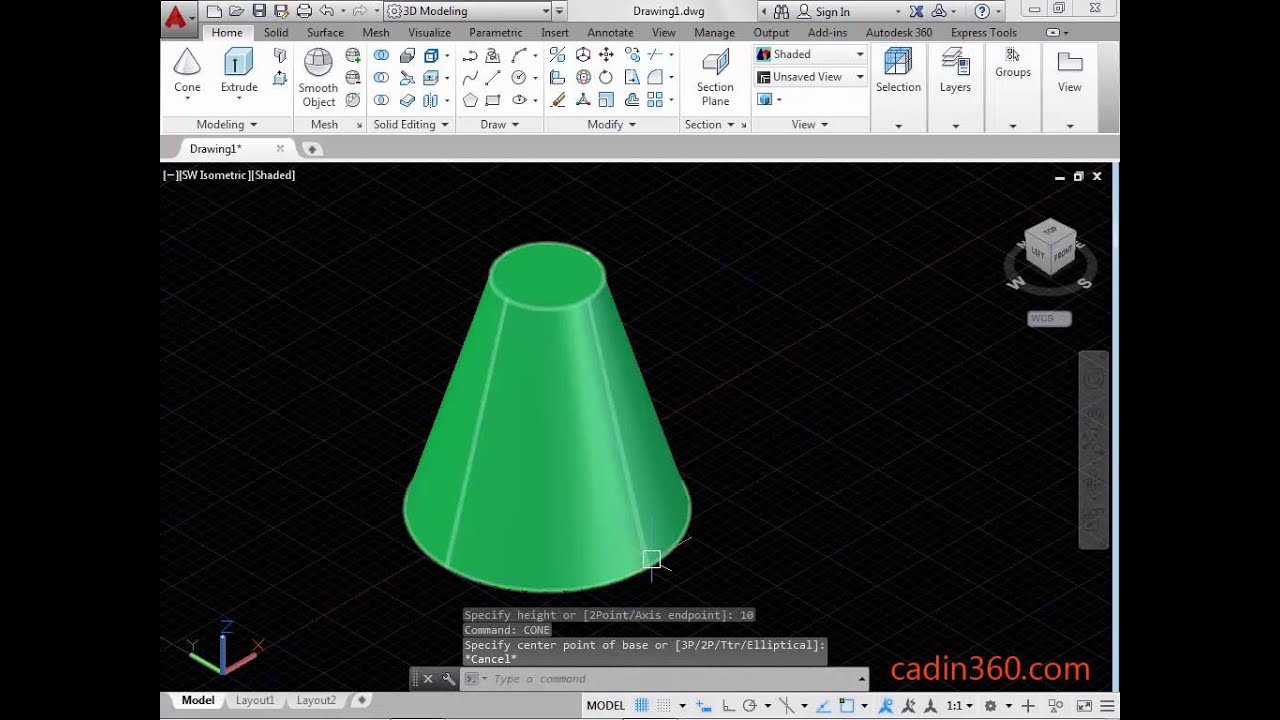Toggle the grid display in status bar
The width and height of the screenshot is (1280, 720).
tap(642, 705)
